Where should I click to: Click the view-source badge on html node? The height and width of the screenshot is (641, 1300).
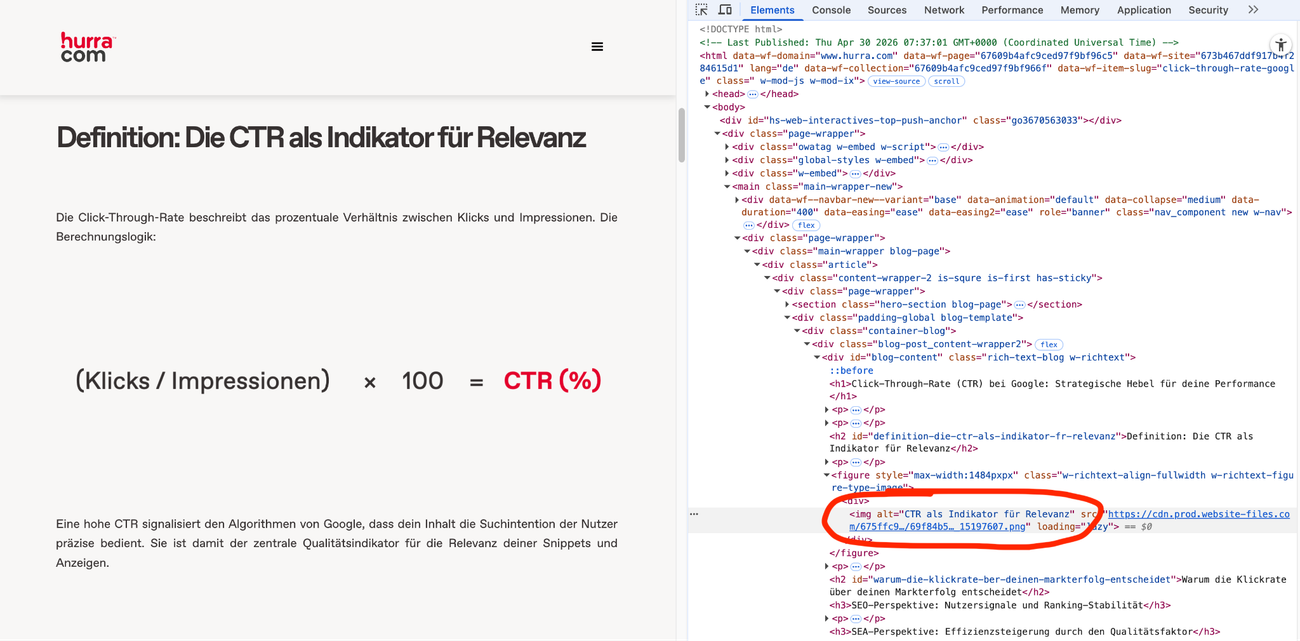point(896,81)
